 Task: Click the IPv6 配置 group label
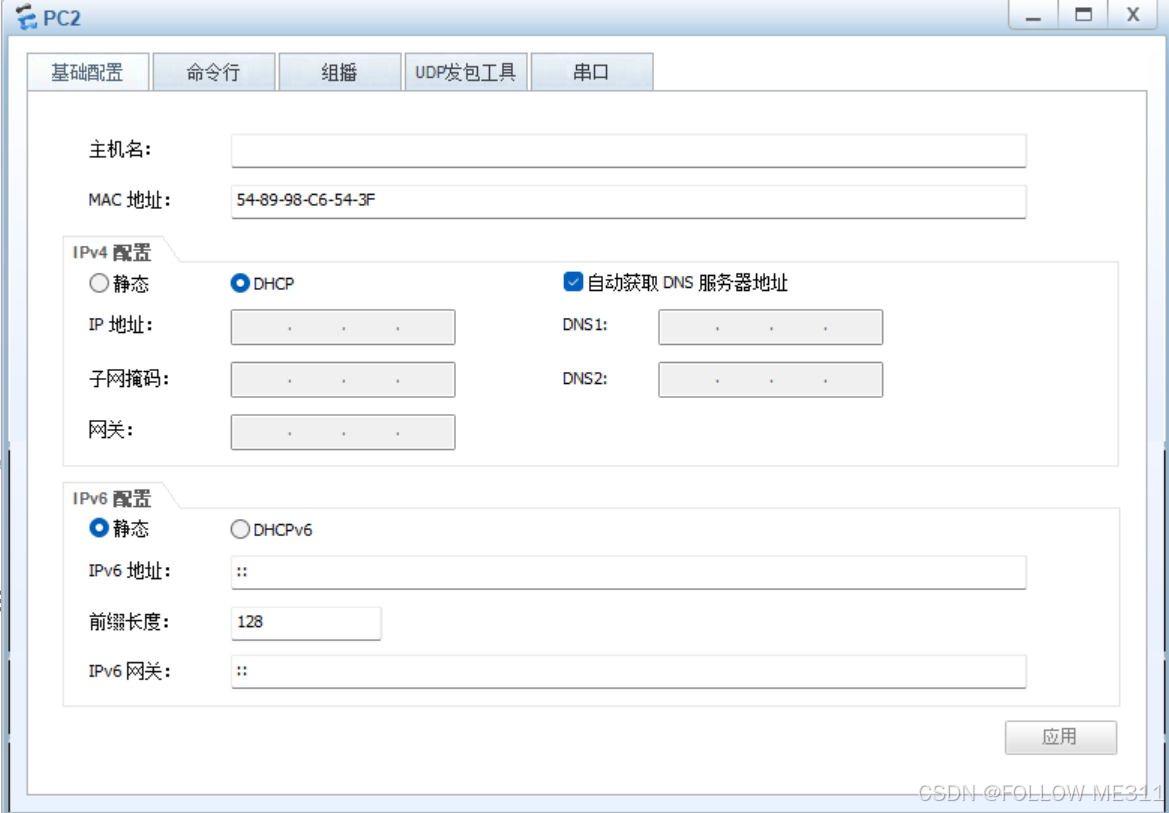(112, 497)
